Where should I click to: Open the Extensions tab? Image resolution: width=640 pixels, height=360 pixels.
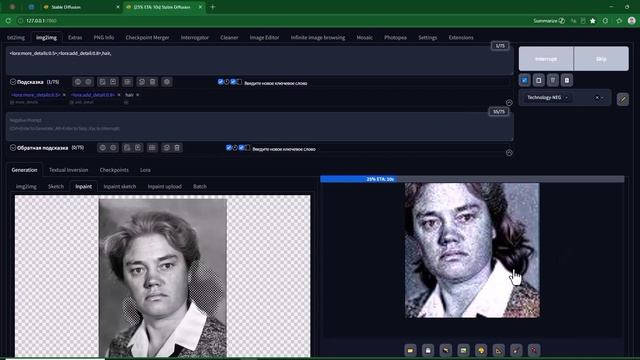click(x=461, y=38)
